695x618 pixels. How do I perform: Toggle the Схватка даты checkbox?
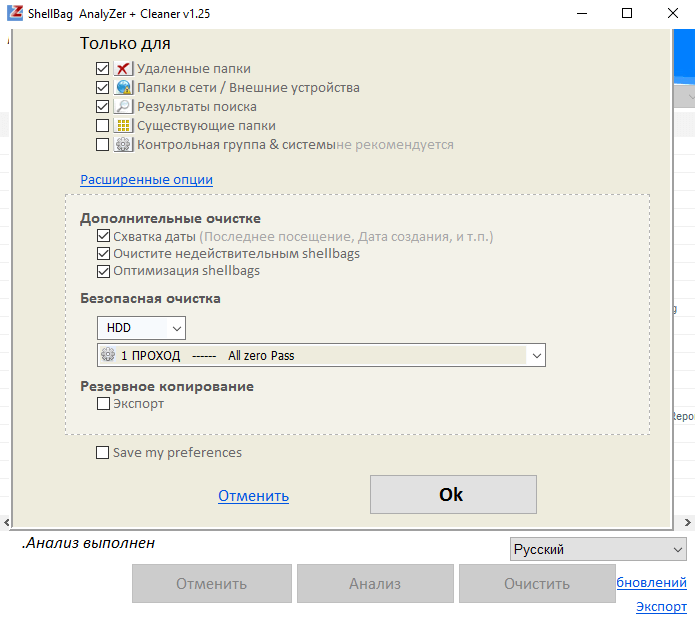pyautogui.click(x=103, y=237)
